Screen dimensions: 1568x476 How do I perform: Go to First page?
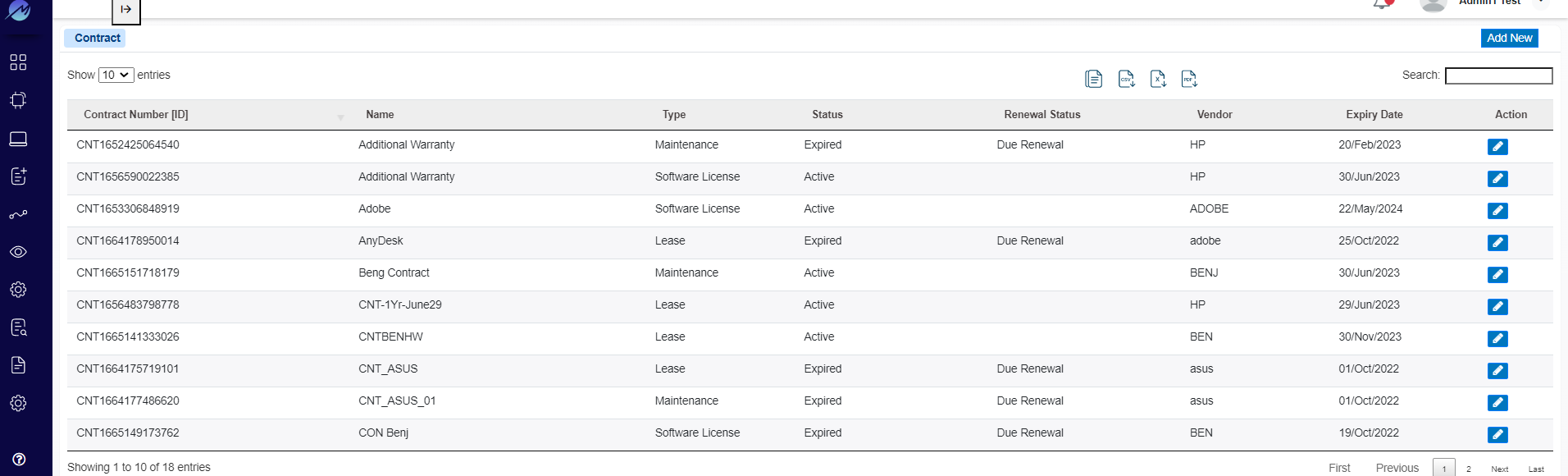coord(1339,468)
